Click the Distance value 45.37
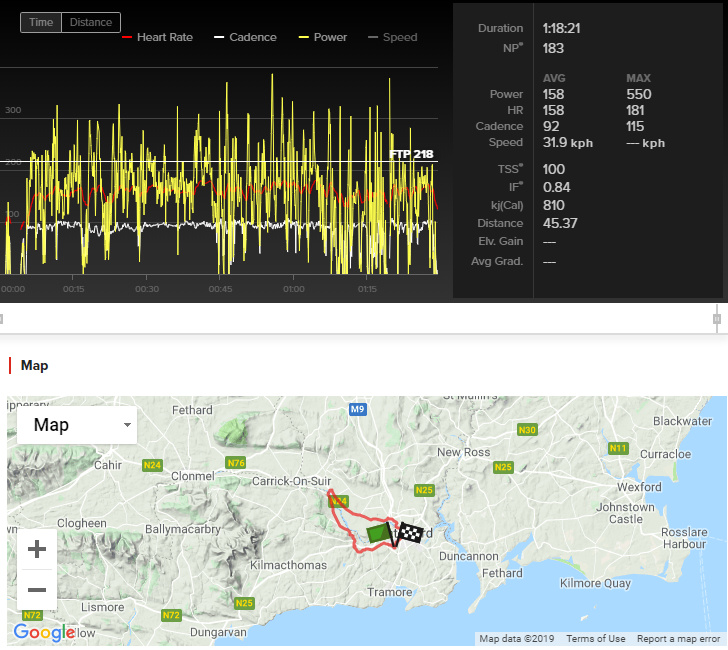This screenshot has width=728, height=650. (560, 223)
